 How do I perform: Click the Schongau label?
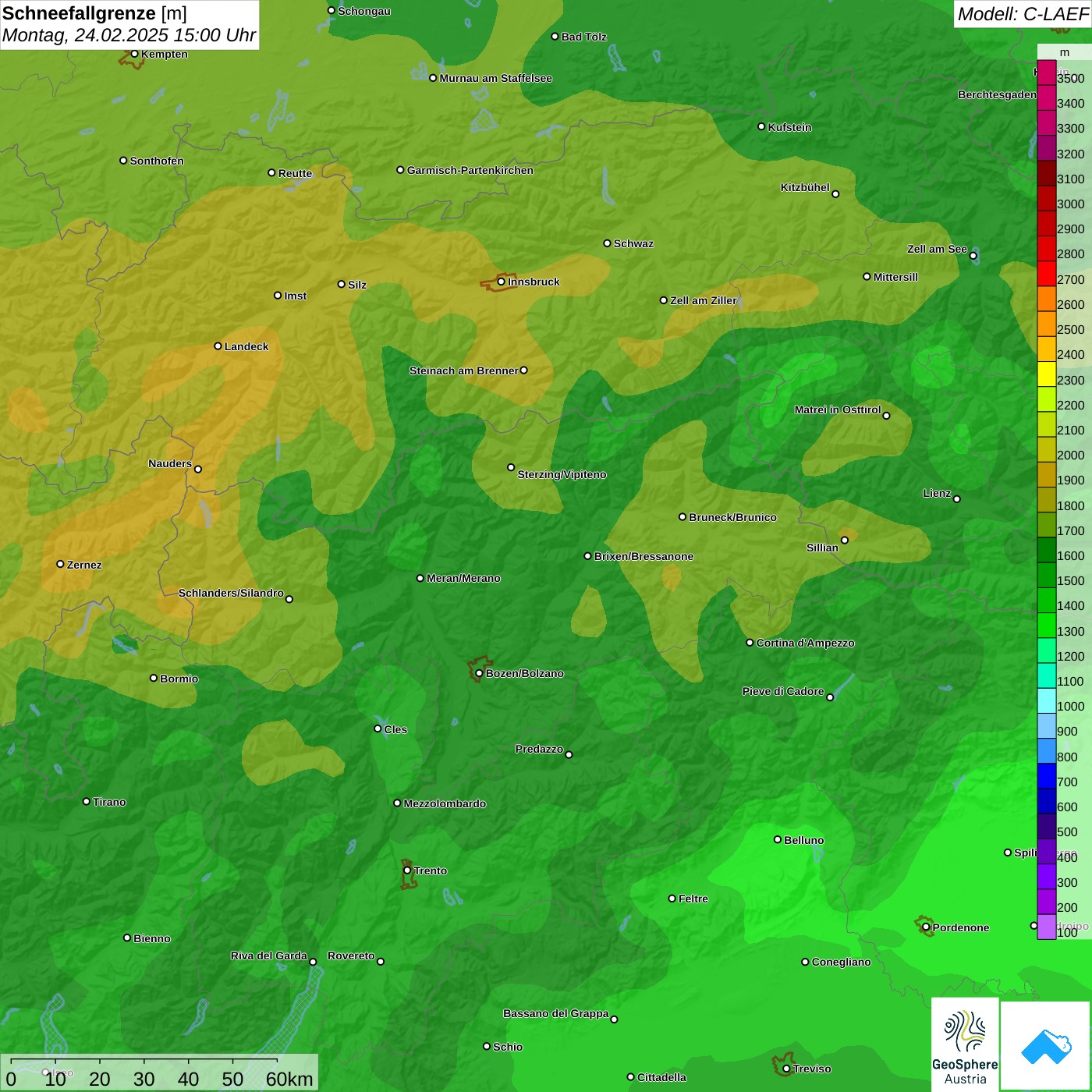point(364,11)
